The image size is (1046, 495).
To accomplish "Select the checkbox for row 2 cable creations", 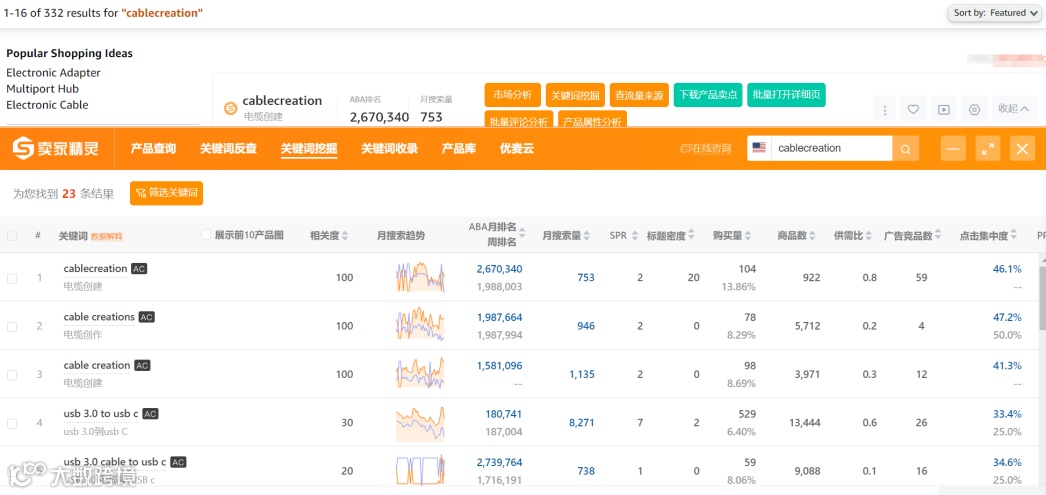I will tap(12, 327).
